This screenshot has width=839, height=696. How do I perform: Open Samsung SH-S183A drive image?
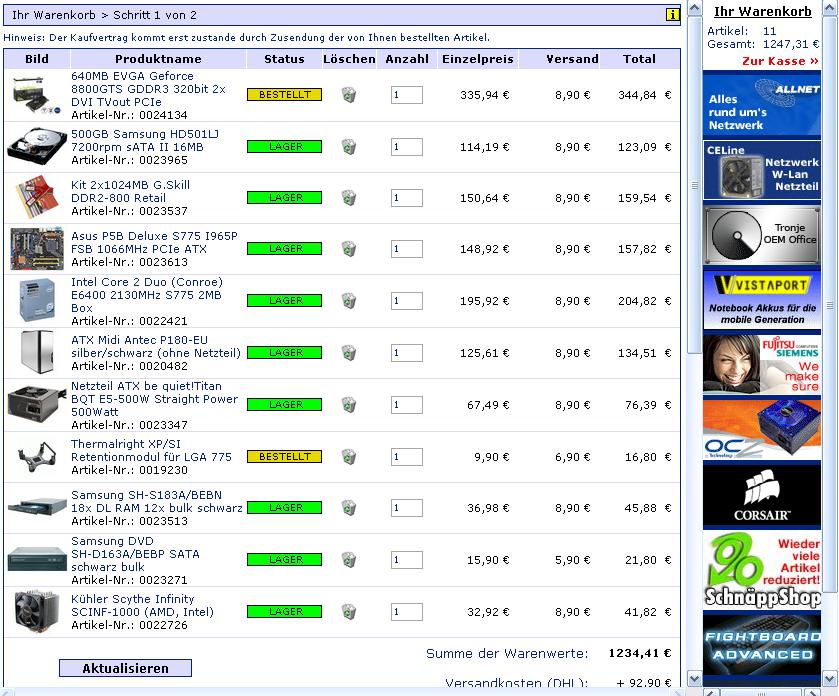[36, 507]
